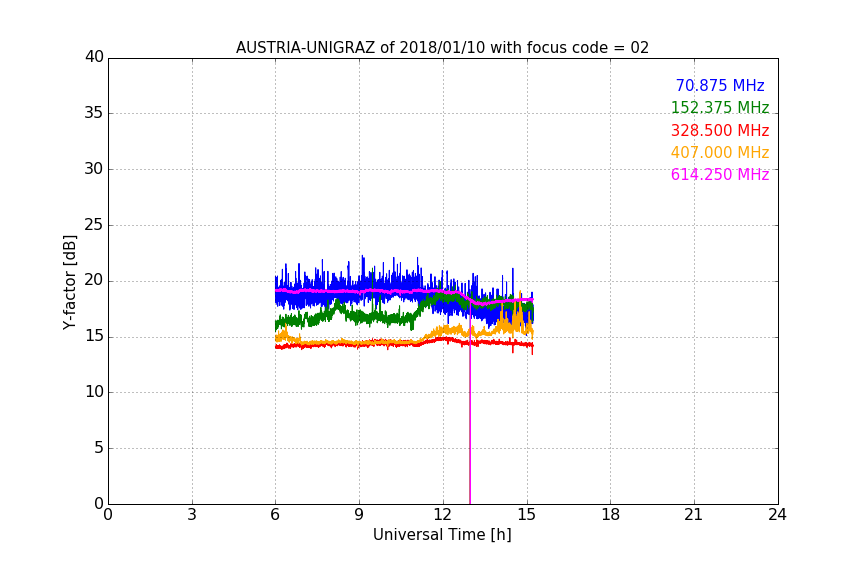The image size is (864, 576).
Task: Click the 70.875 MHz legend label
Action: (719, 86)
